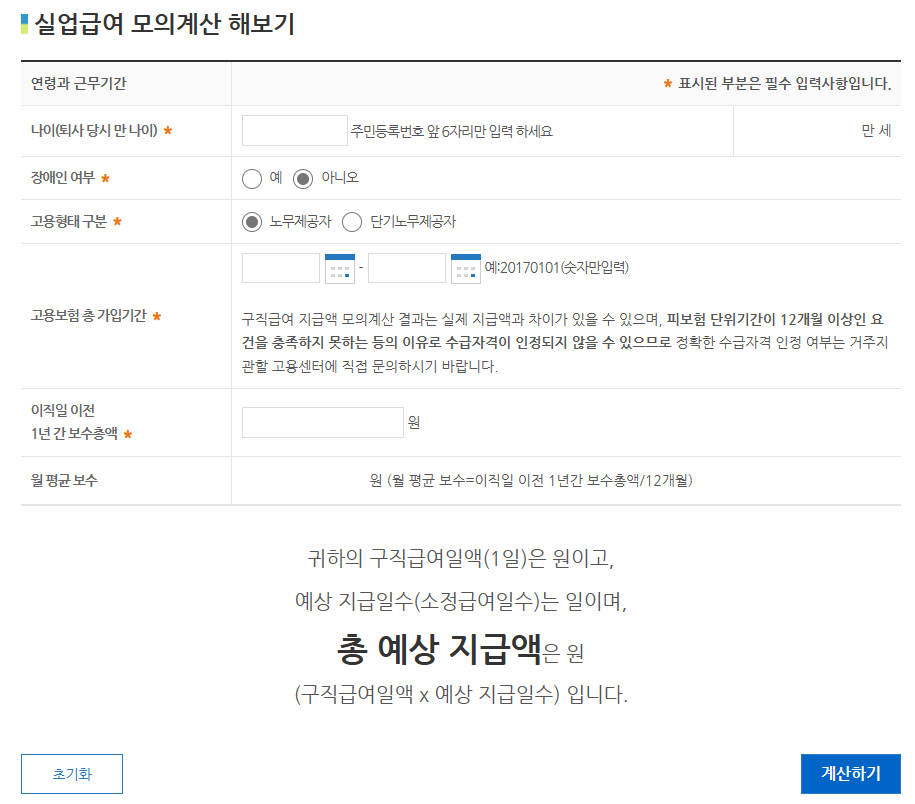Viewport: 915px width, 804px height.
Task: Click the age input field for 나이
Action: click(x=294, y=131)
